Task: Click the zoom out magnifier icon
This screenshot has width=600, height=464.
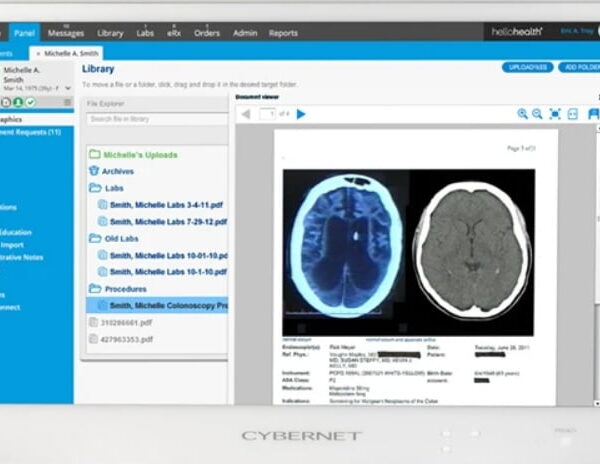Action: 538,114
